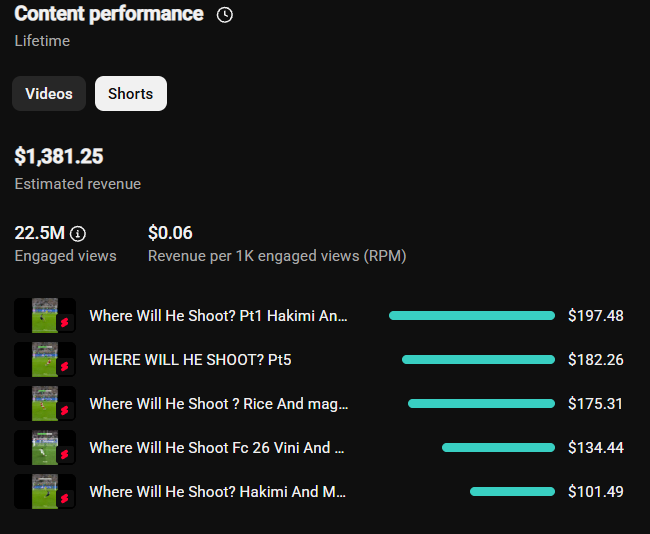This screenshot has width=650, height=534.
Task: Click the $0.06 RPM value
Action: (x=170, y=233)
